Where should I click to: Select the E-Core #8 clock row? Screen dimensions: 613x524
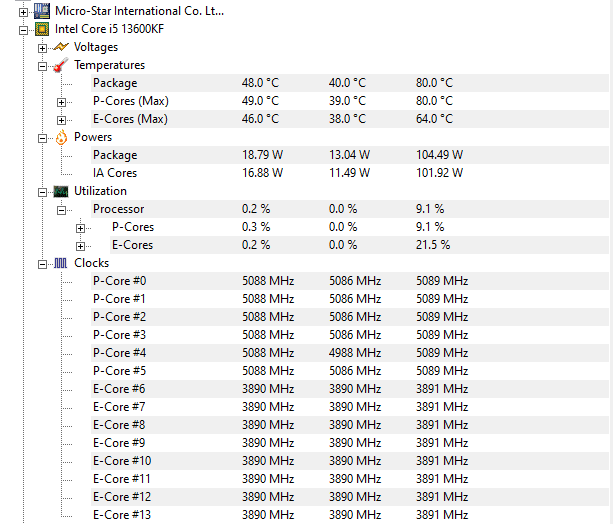tap(350, 425)
